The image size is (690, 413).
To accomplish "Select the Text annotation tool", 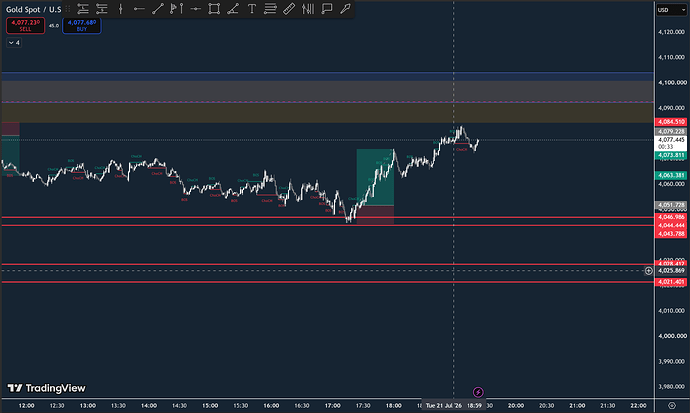I will [x=252, y=9].
